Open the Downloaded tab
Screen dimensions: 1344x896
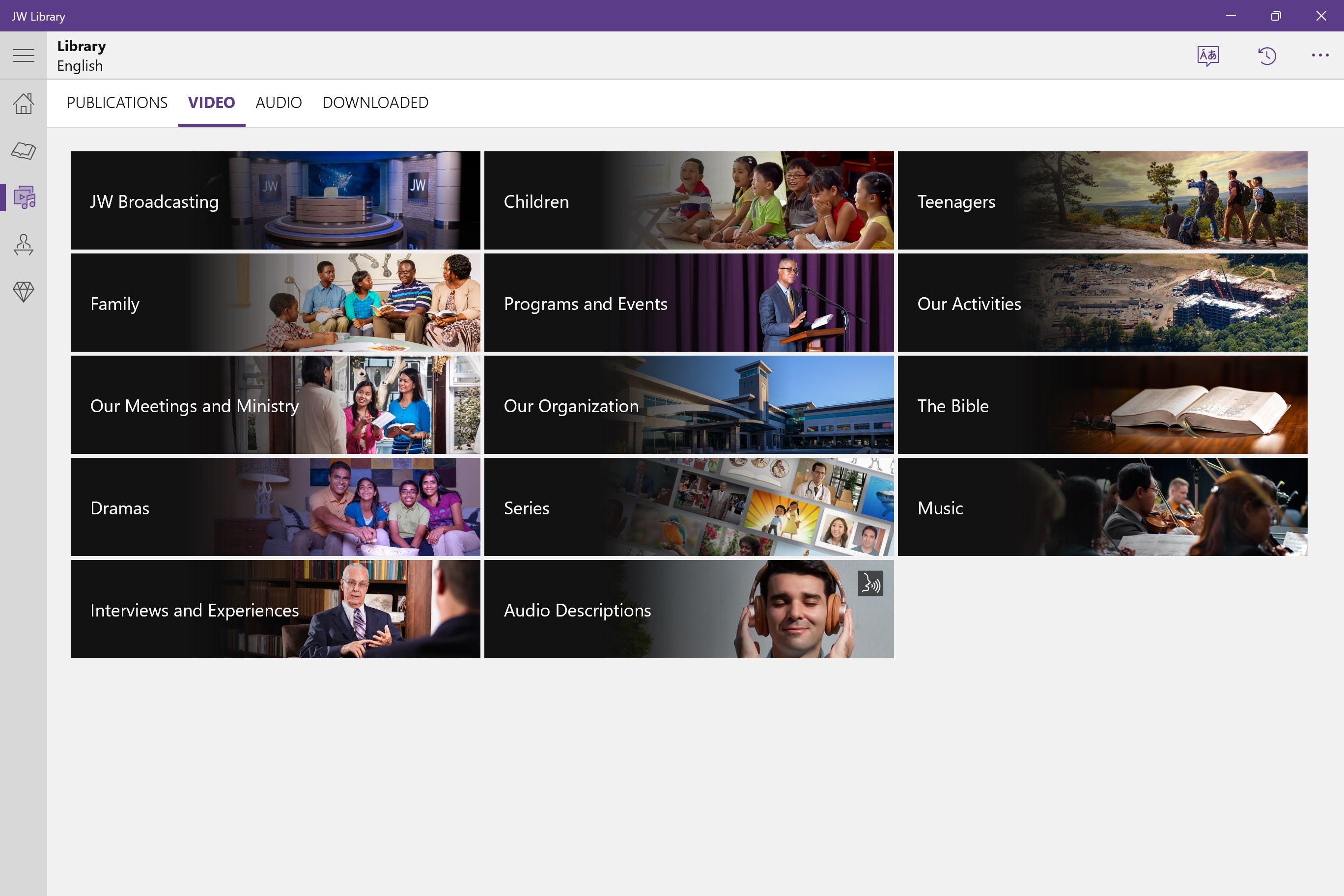click(x=375, y=103)
